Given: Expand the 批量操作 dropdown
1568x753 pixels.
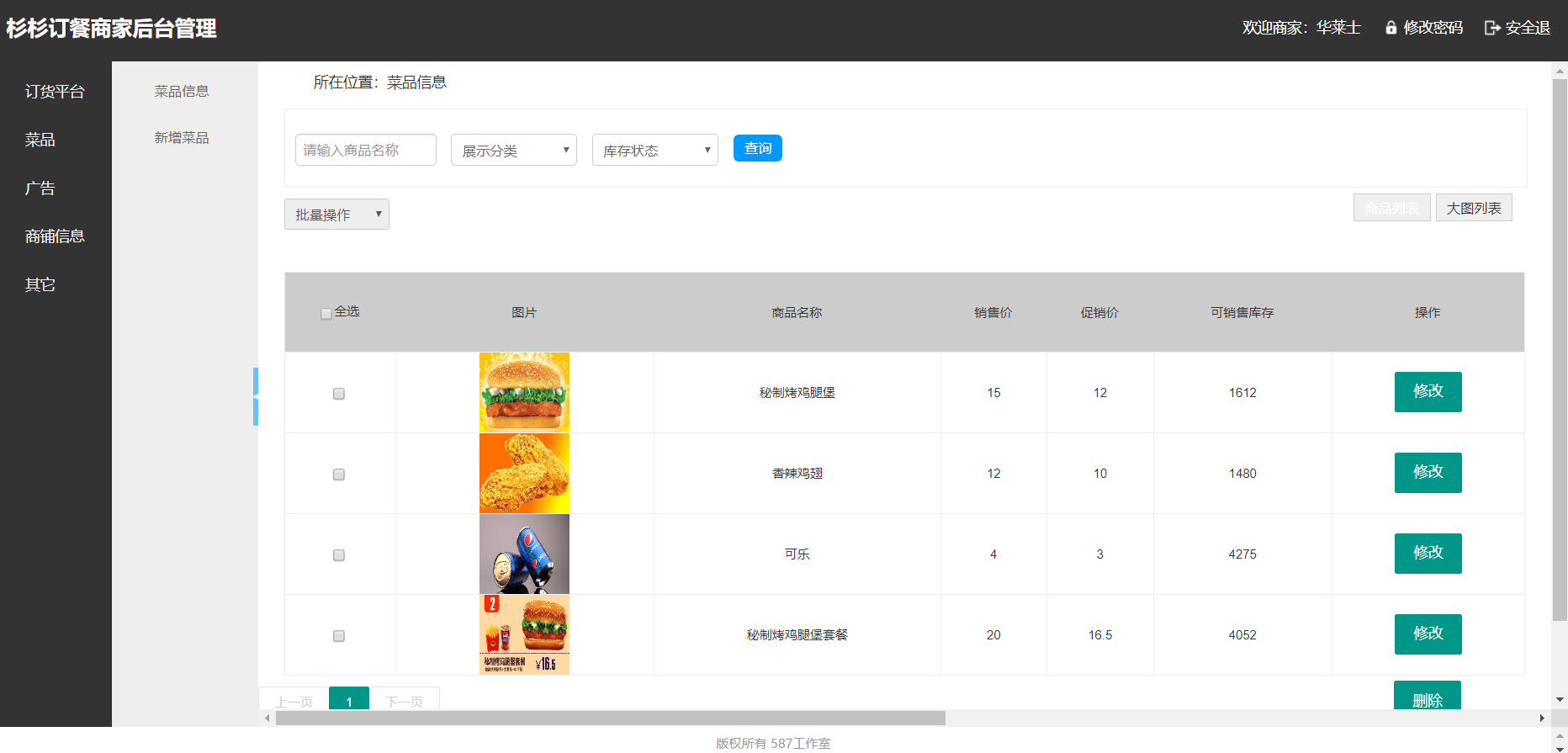Looking at the screenshot, I should pyautogui.click(x=336, y=214).
